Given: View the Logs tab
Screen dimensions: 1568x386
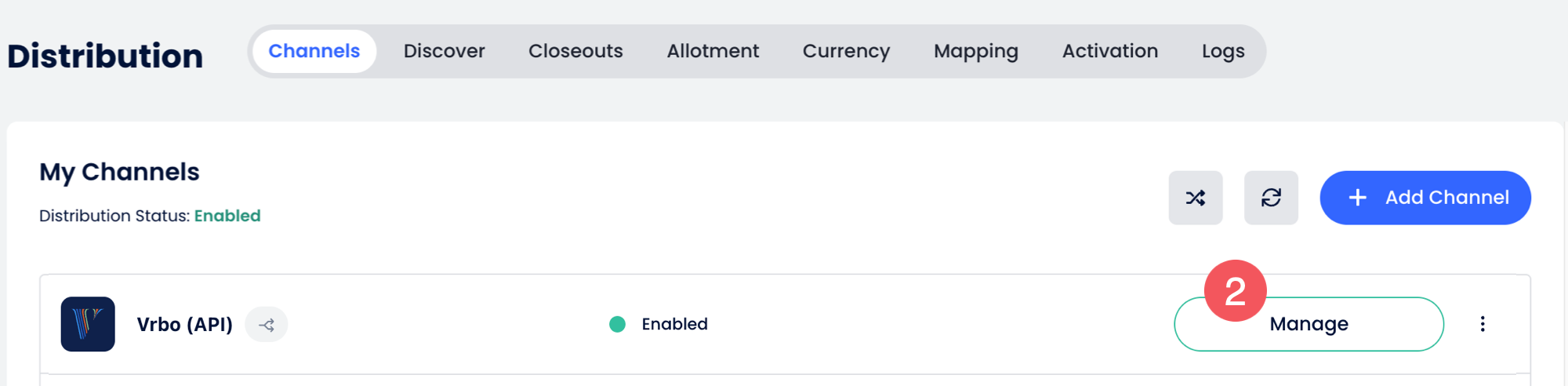Looking at the screenshot, I should click(1222, 51).
